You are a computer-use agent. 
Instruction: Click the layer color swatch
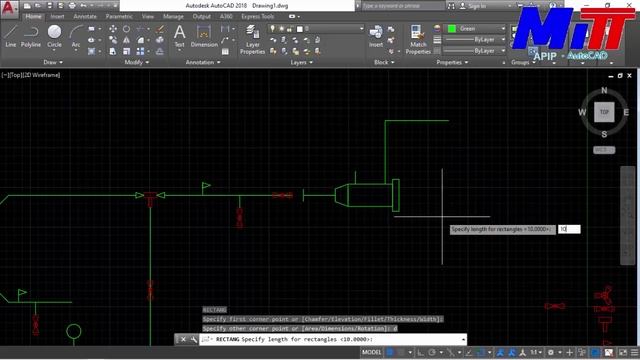point(300,29)
